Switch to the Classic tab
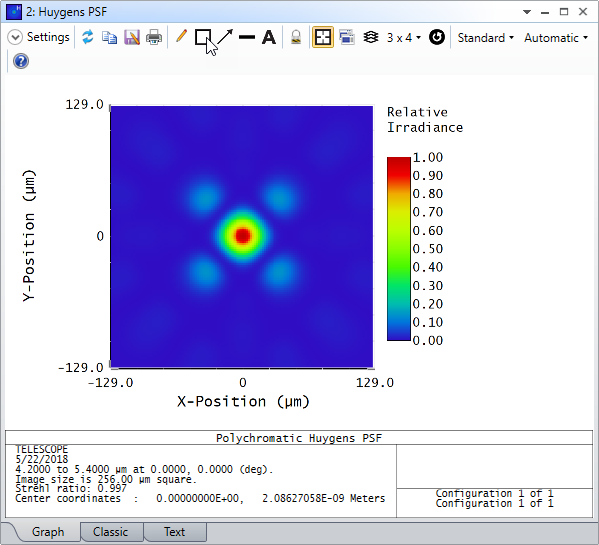 pos(110,532)
